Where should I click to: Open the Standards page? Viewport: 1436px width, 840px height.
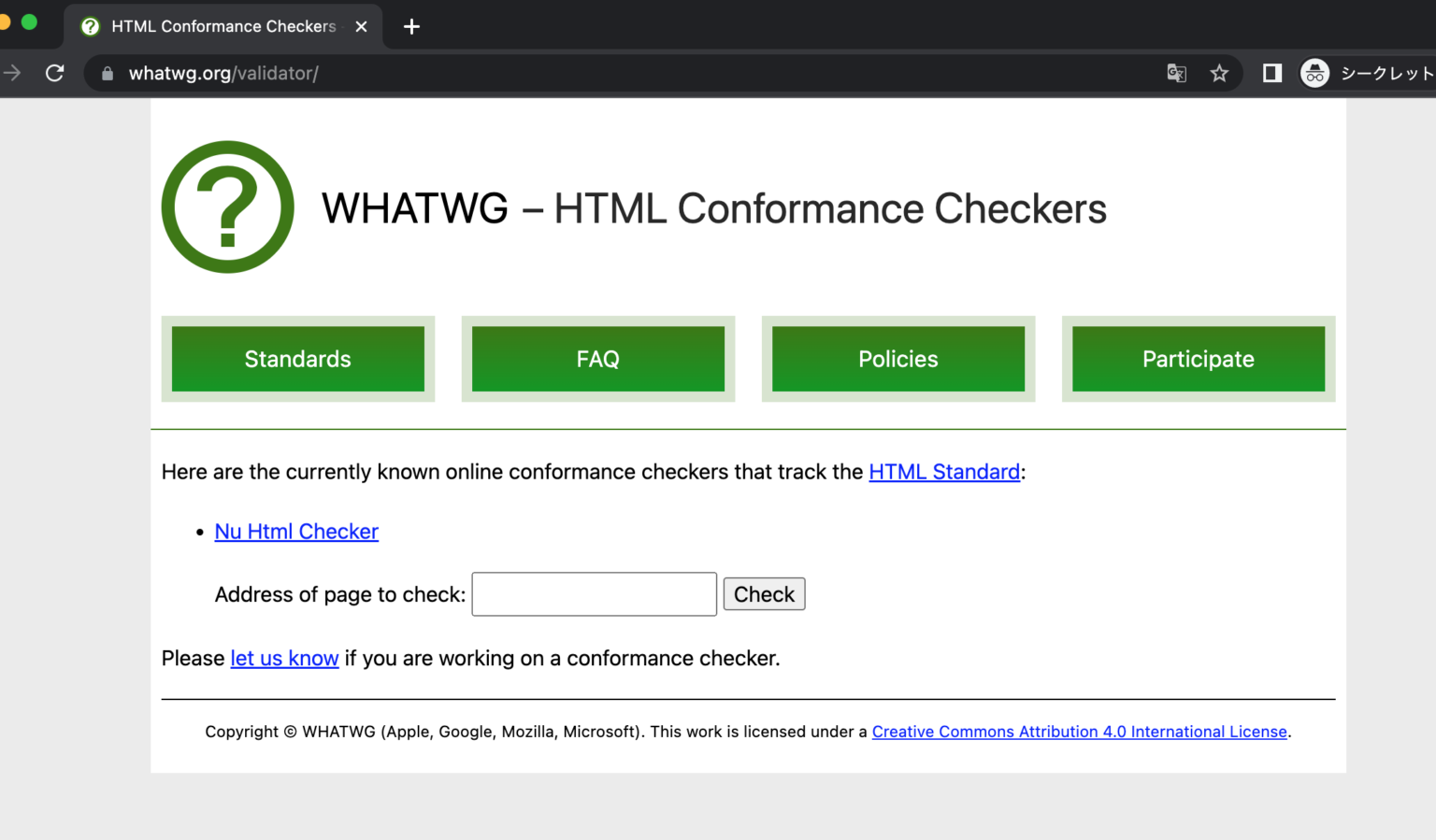click(x=297, y=359)
